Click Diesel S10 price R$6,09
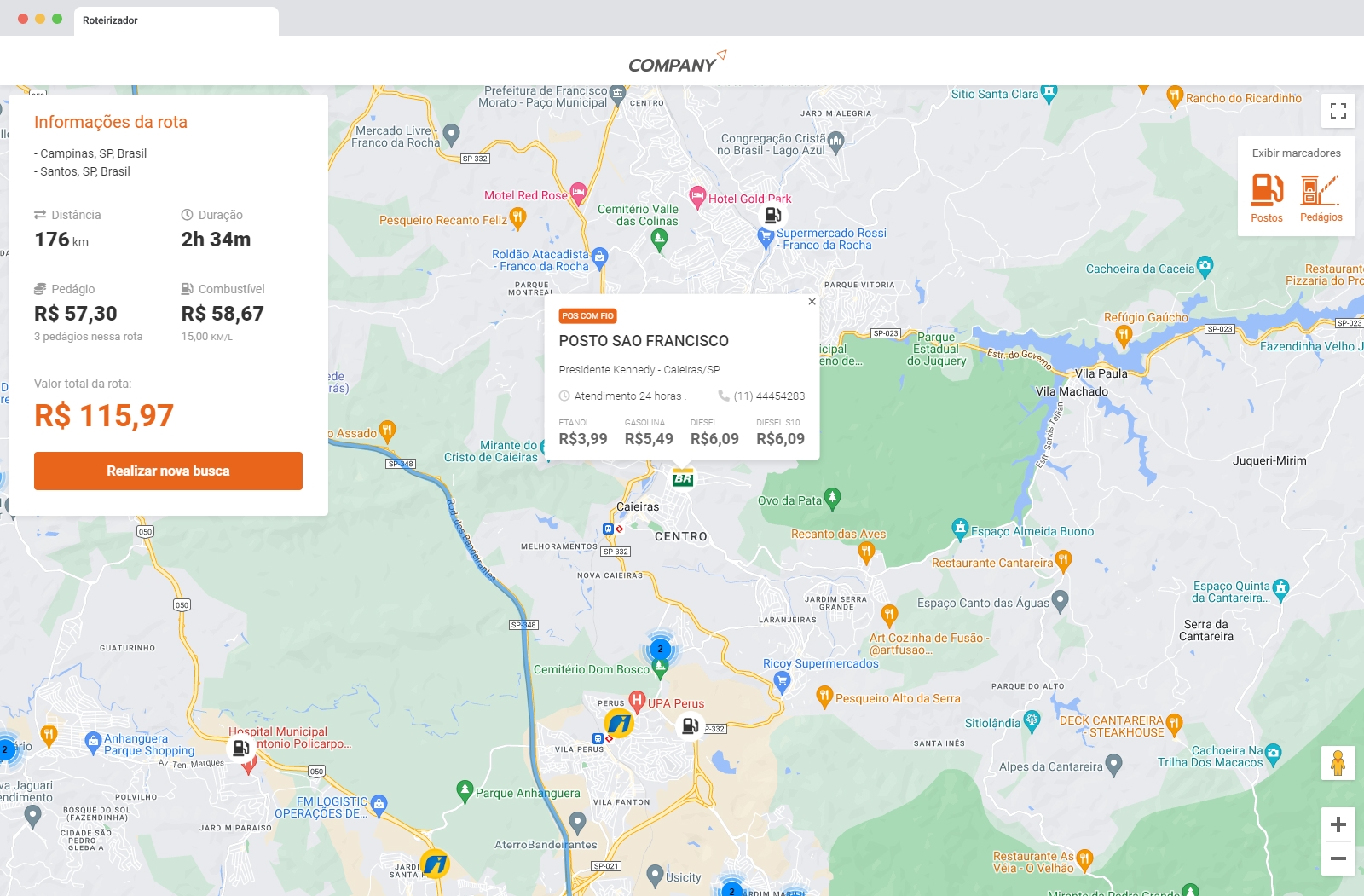Viewport: 1364px width, 896px height. [780, 439]
